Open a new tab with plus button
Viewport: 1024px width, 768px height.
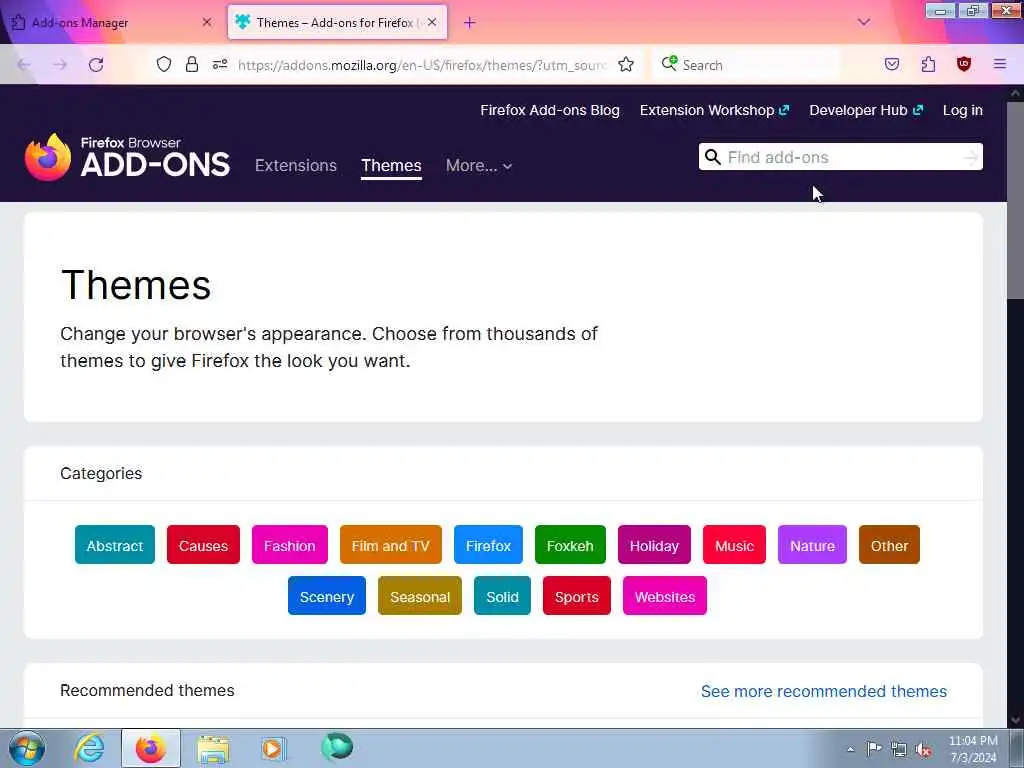click(470, 22)
